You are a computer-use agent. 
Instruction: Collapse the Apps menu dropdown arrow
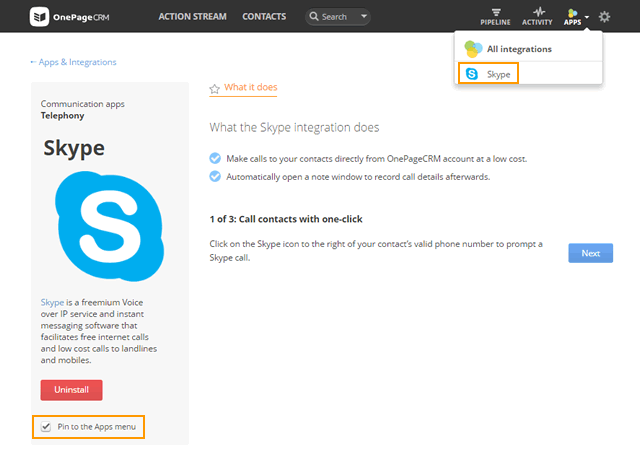coord(587,17)
